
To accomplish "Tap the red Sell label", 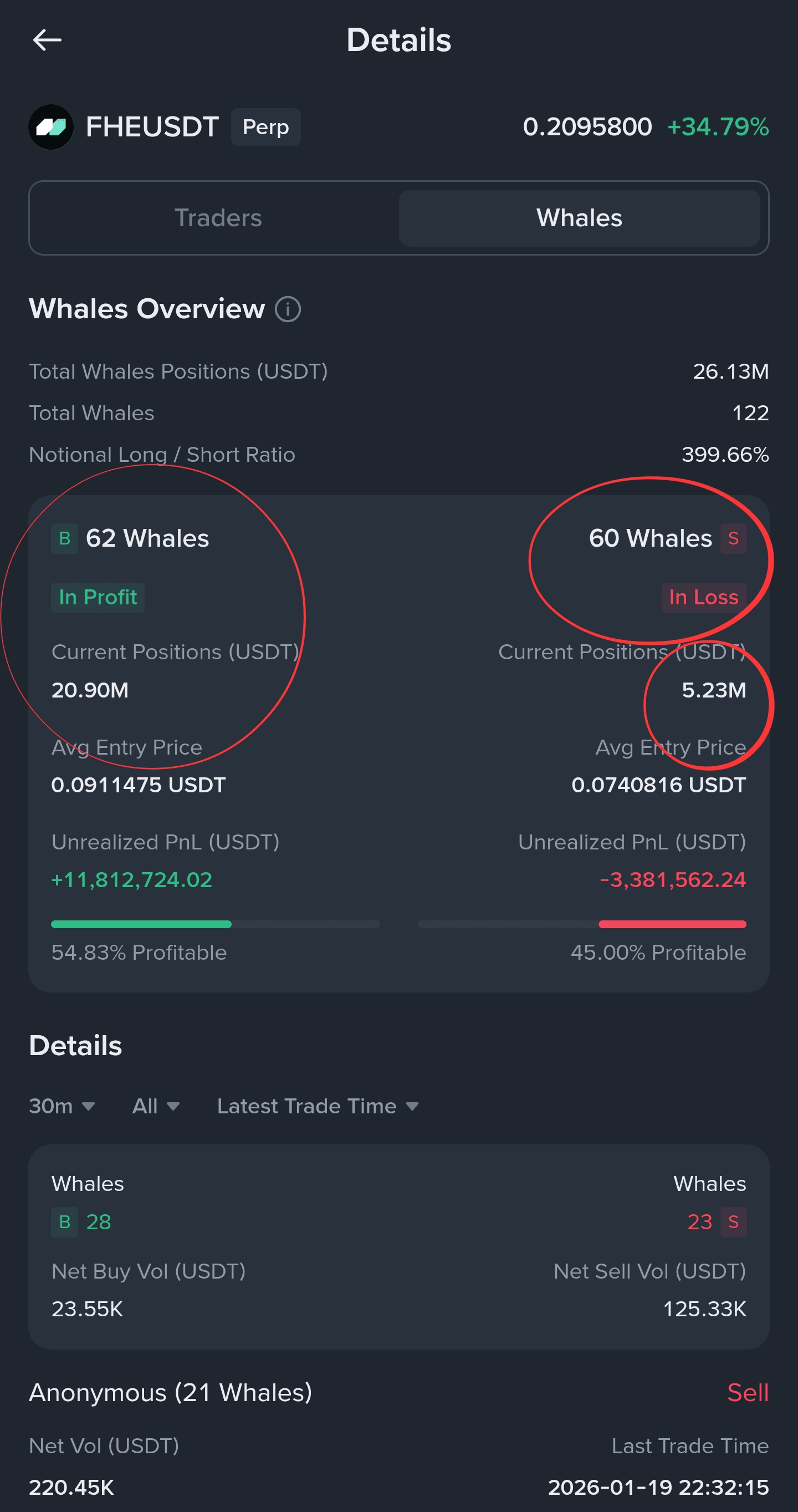I will (748, 1392).
